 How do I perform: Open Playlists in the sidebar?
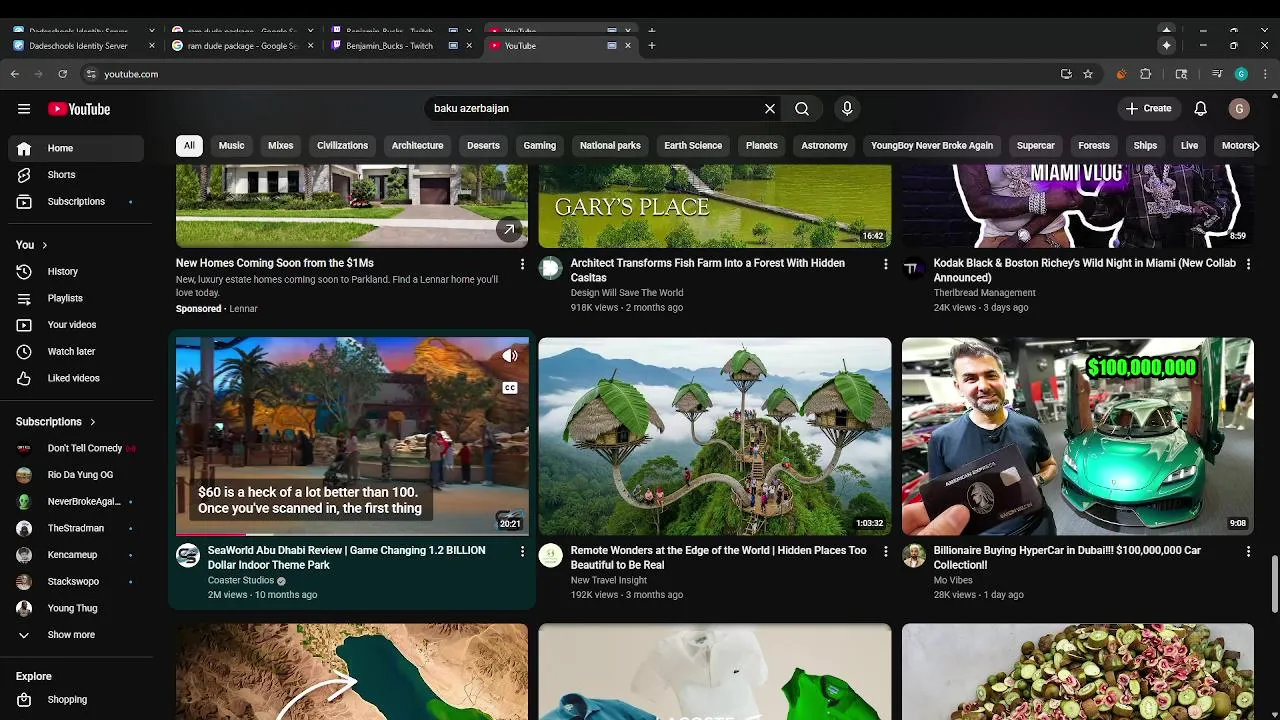click(x=76, y=298)
